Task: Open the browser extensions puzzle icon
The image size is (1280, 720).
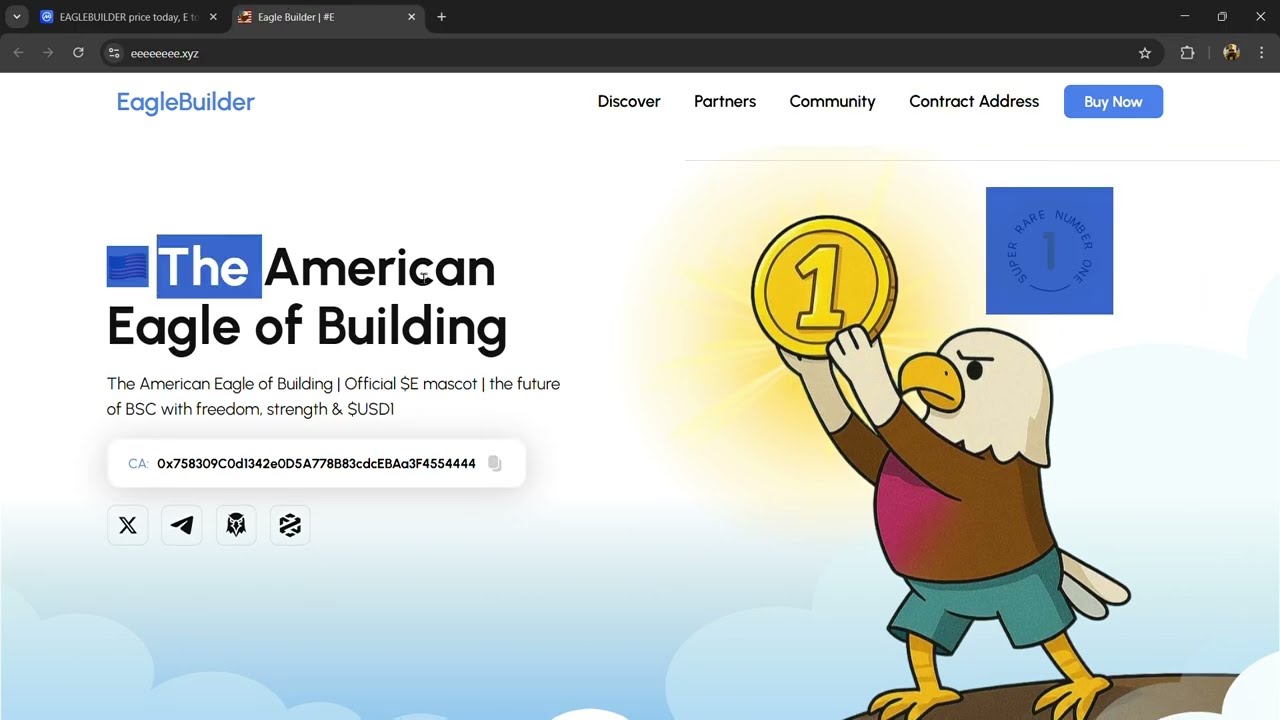Action: (x=1187, y=53)
